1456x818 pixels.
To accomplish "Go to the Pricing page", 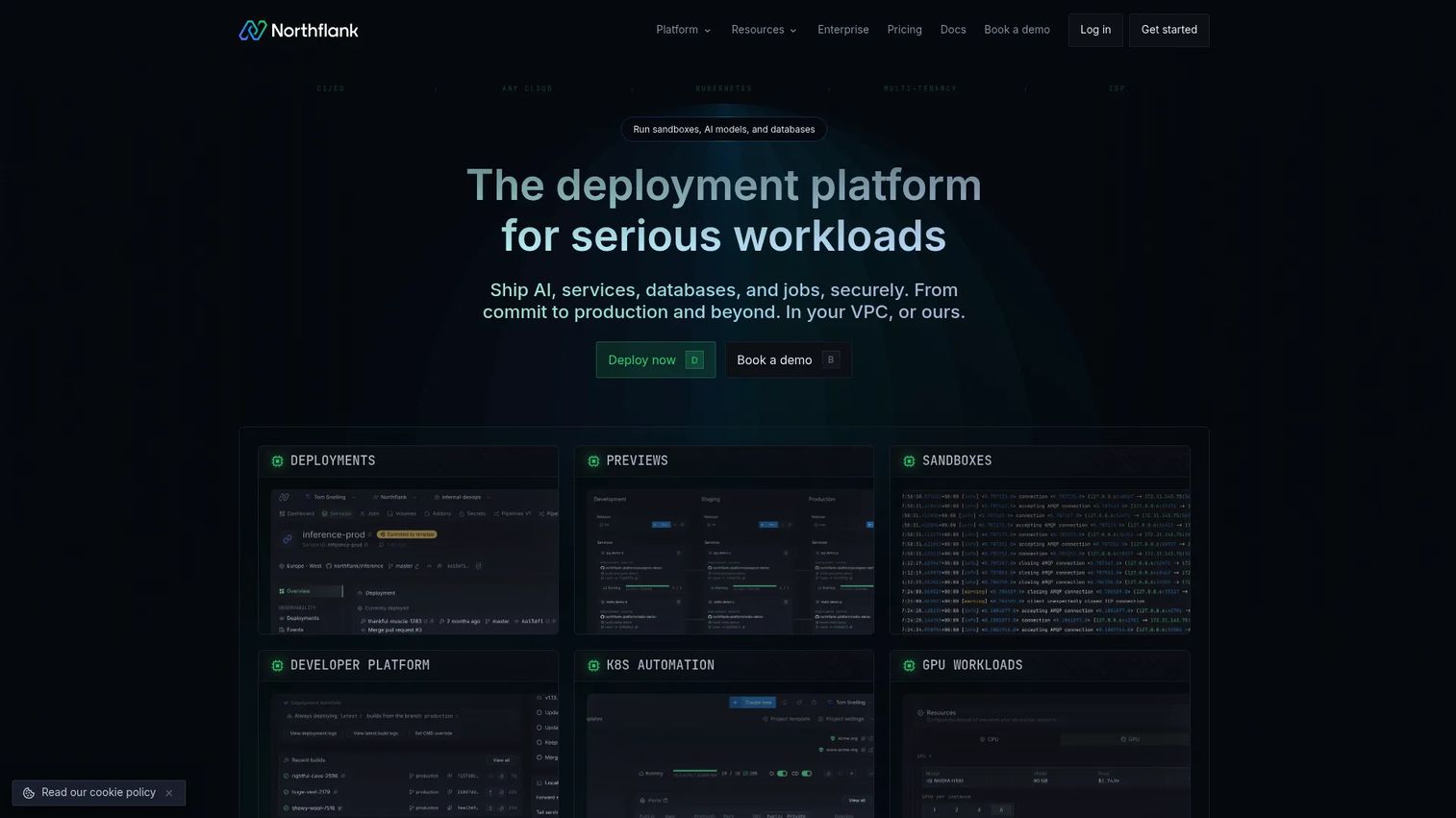I will 904,30.
